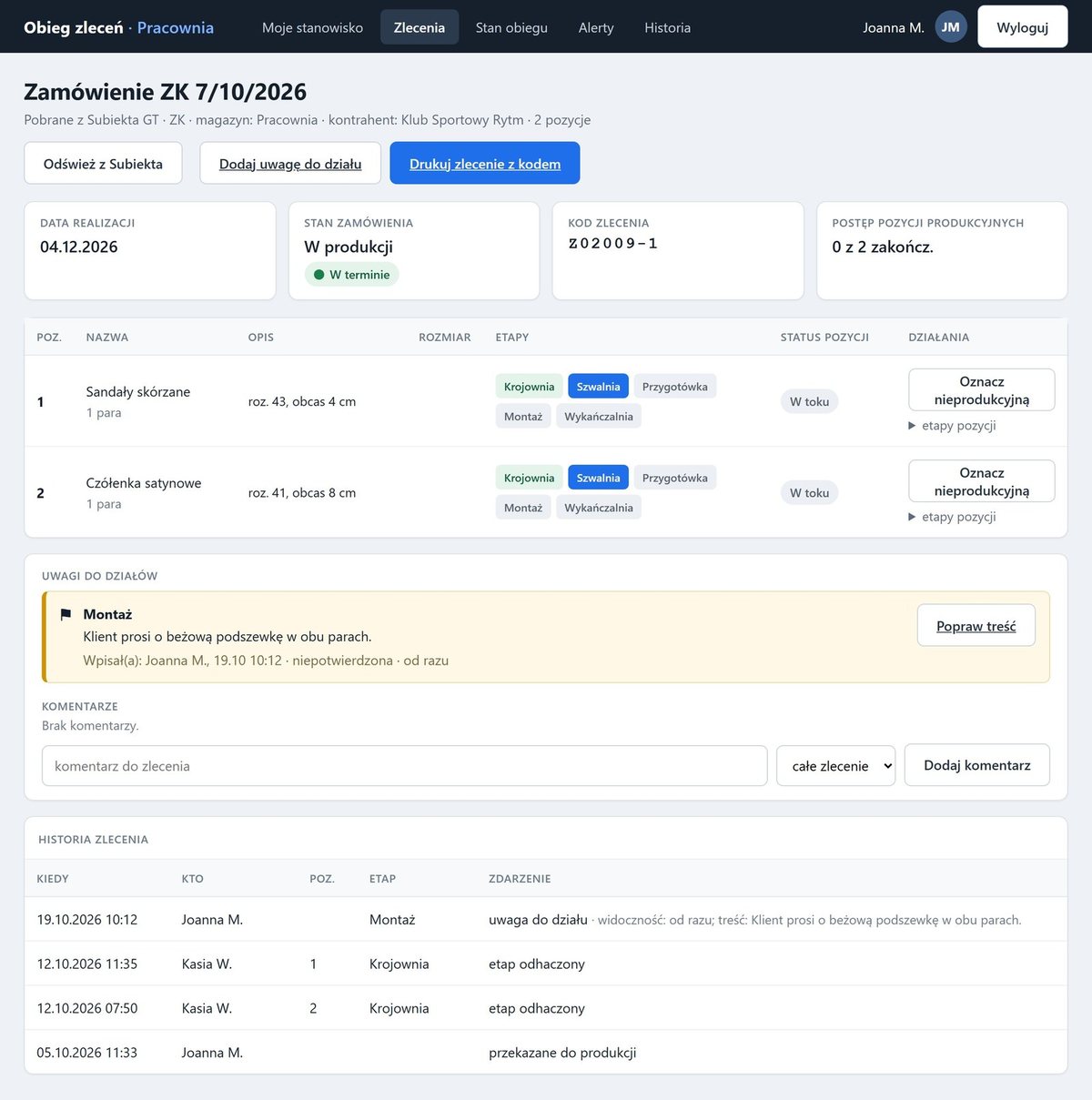Open the 'całe zlecenie' dropdown
This screenshot has width=1092, height=1100.
pyautogui.click(x=836, y=766)
